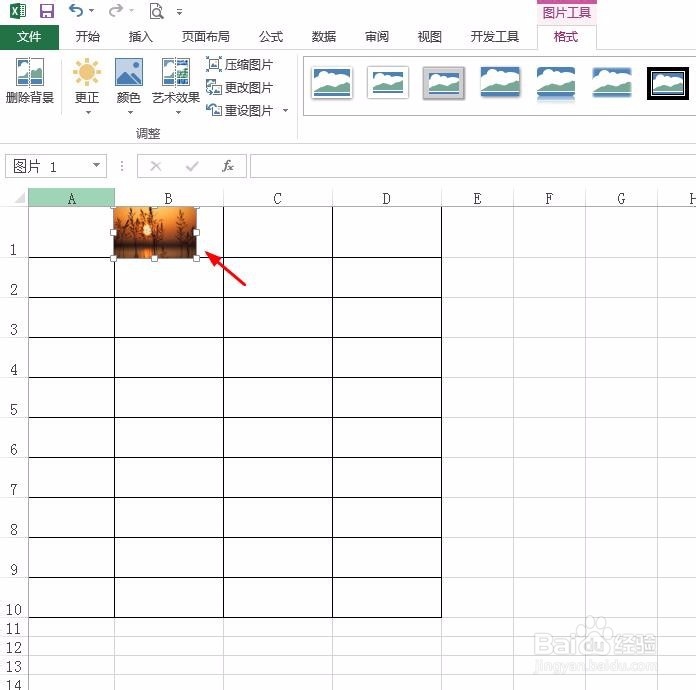696x690 pixels.
Task: Select column D header
Action: tap(387, 198)
